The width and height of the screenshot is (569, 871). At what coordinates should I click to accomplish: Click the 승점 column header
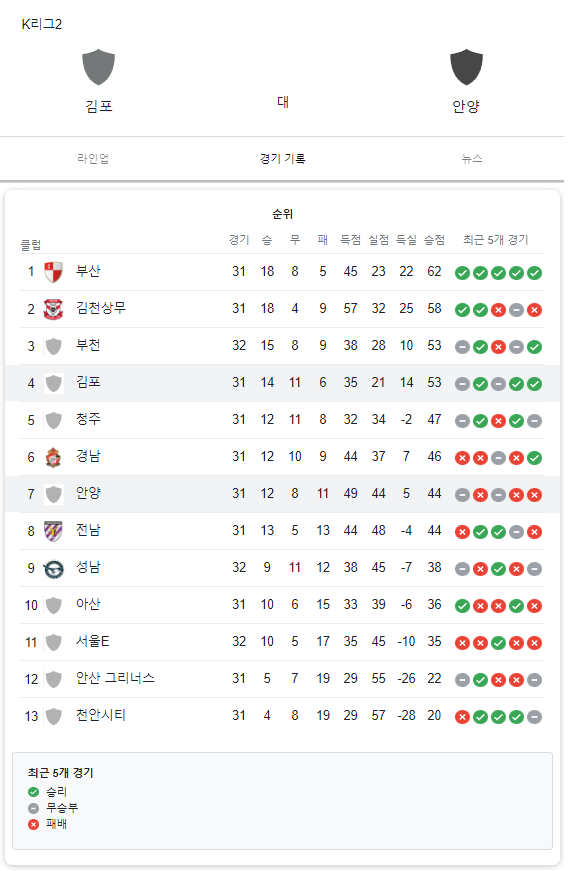click(x=434, y=239)
